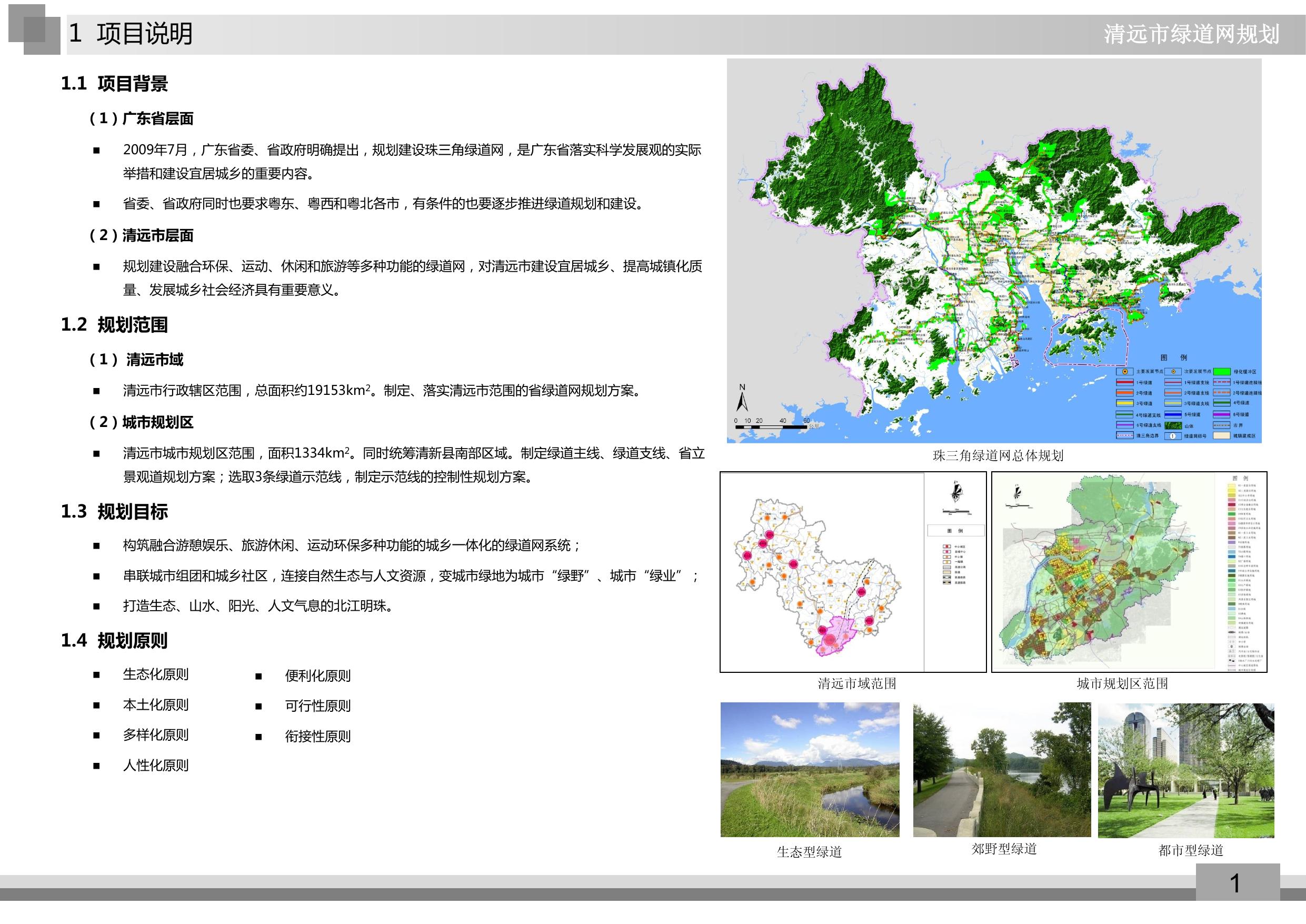Open the 郊野型绿道 path photo
This screenshot has width=1306, height=924.
pyautogui.click(x=1002, y=769)
